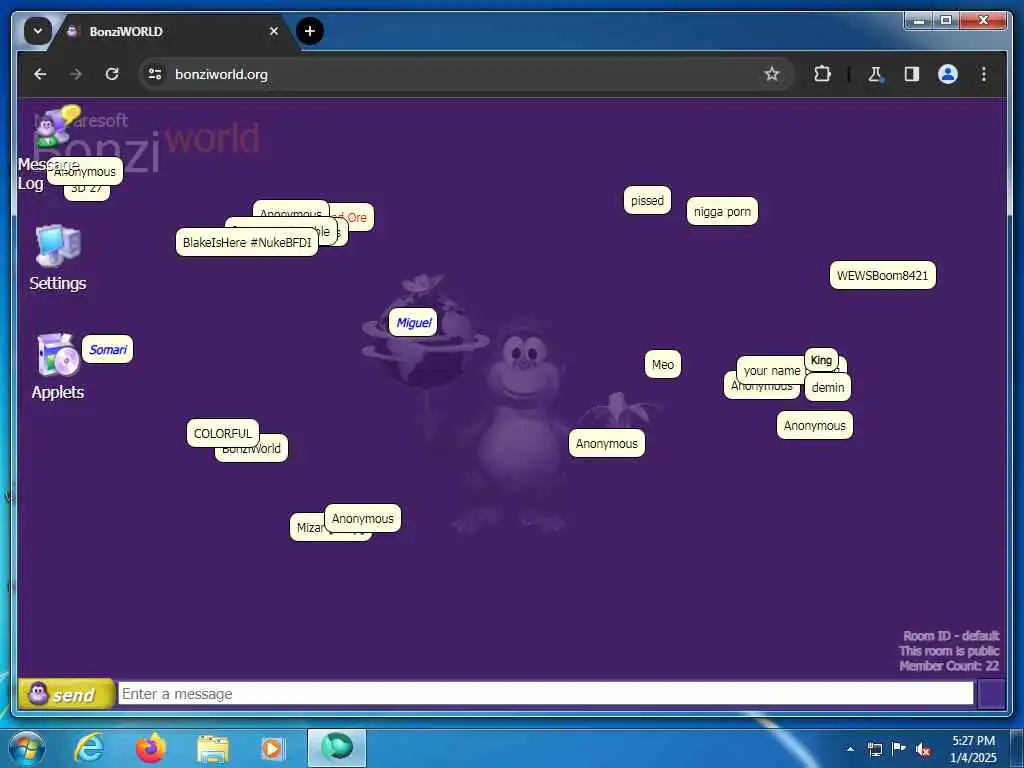This screenshot has width=1024, height=768.
Task: Click the 'pissed' name tag
Action: tap(647, 200)
